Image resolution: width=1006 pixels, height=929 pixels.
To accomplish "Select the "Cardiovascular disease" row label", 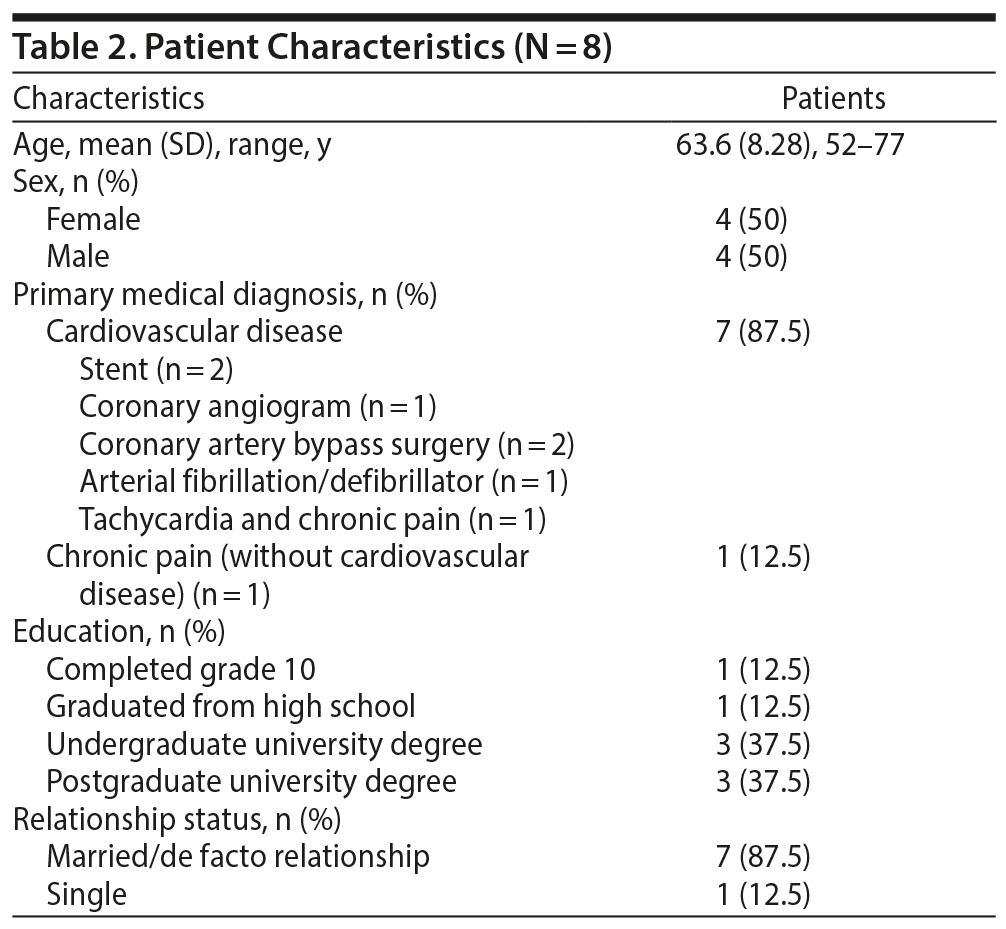I will pyautogui.click(x=194, y=331).
